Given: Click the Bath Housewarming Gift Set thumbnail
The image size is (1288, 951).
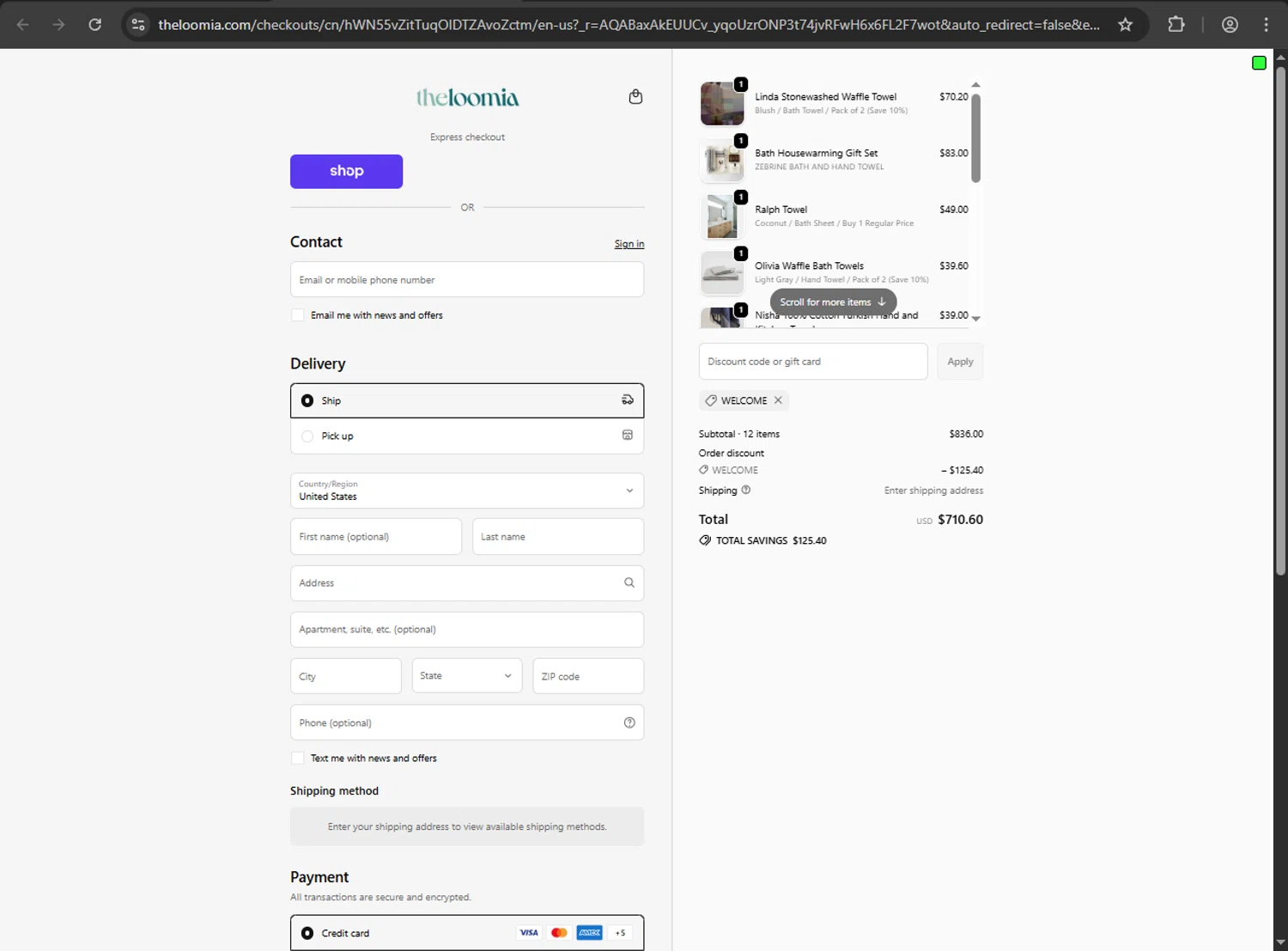Looking at the screenshot, I should [722, 160].
